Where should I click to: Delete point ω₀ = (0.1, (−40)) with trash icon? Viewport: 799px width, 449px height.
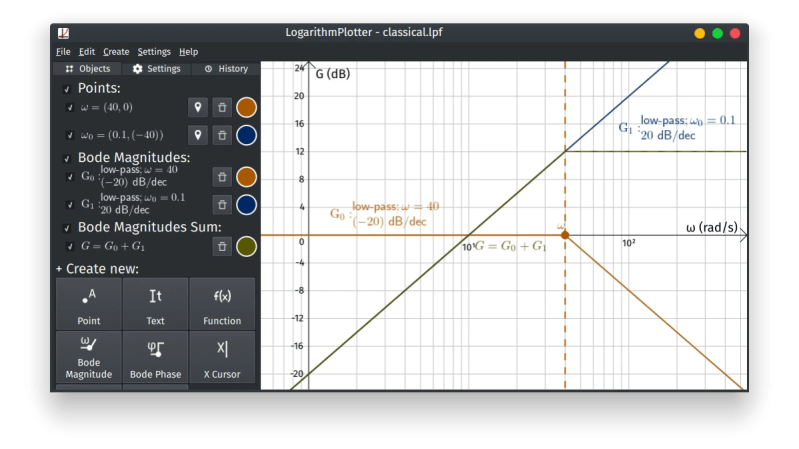pos(222,135)
